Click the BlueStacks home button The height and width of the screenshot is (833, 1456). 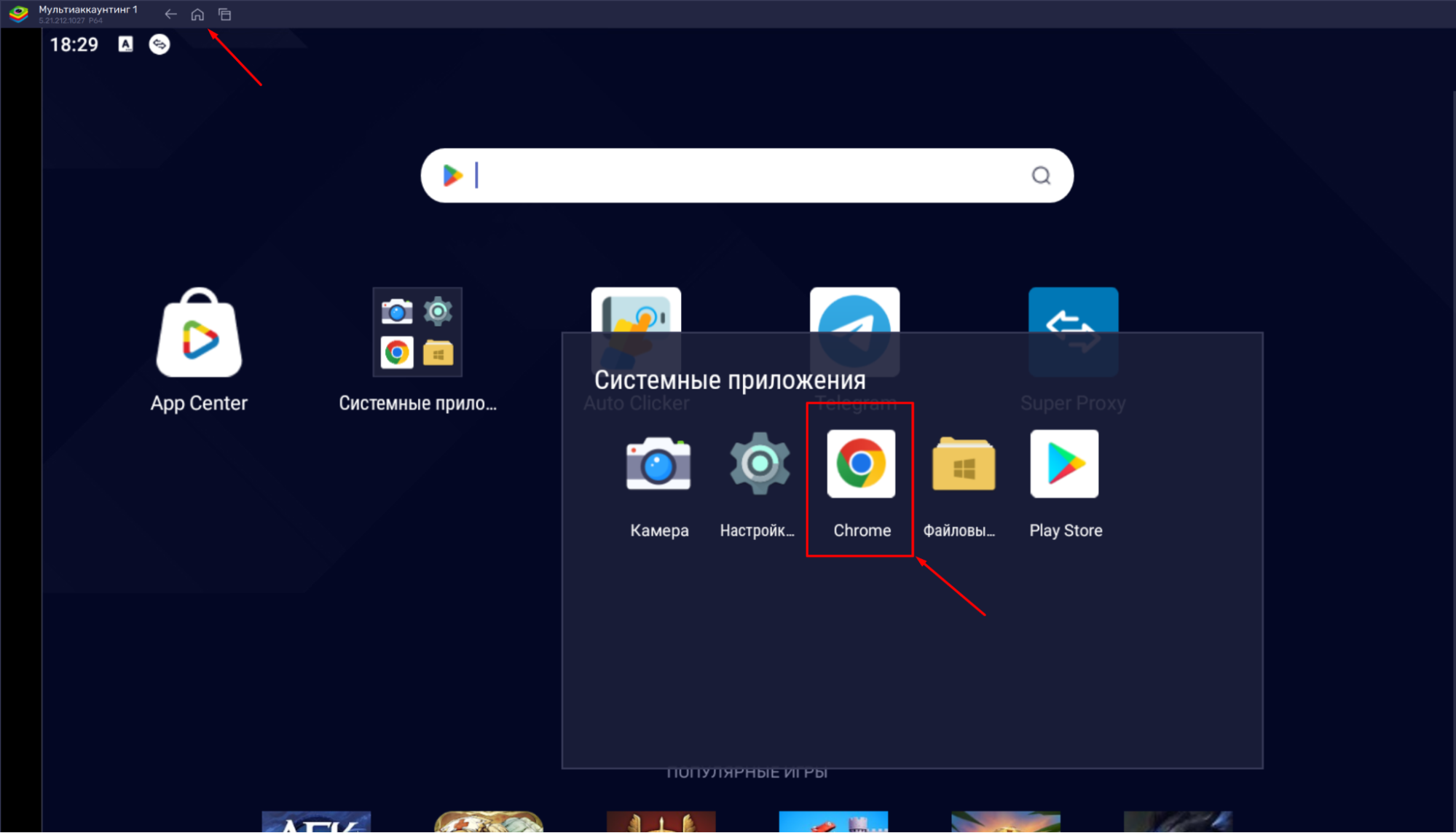pyautogui.click(x=197, y=14)
